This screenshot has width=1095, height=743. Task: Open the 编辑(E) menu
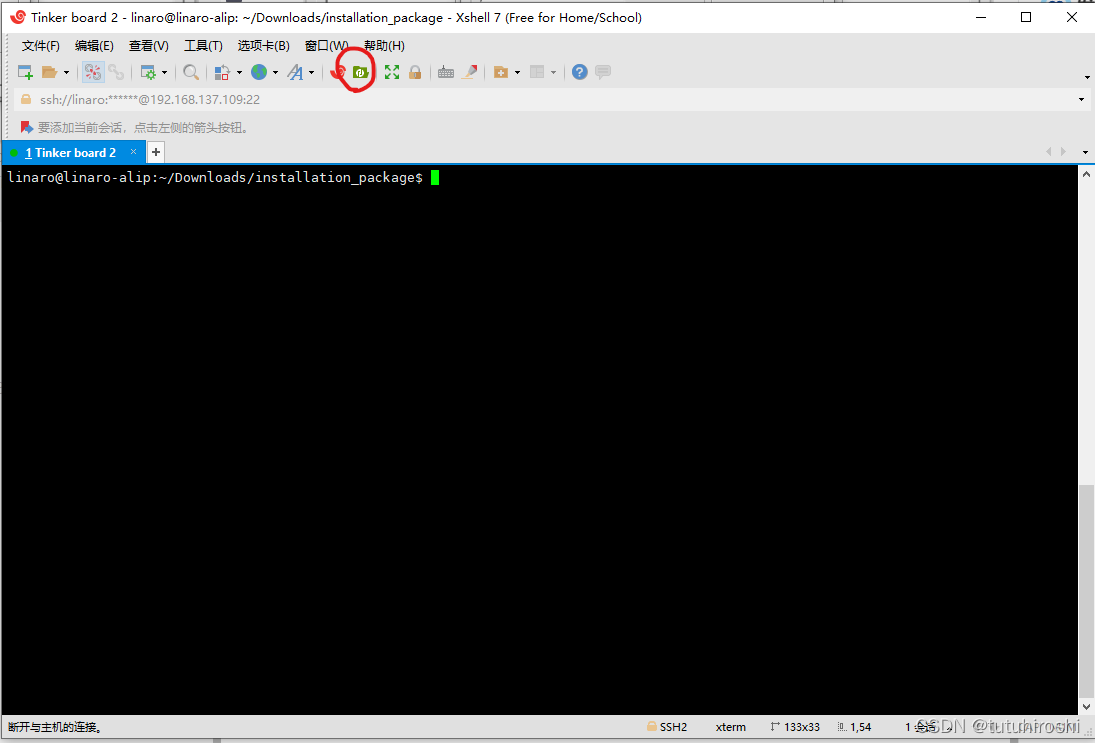click(94, 46)
